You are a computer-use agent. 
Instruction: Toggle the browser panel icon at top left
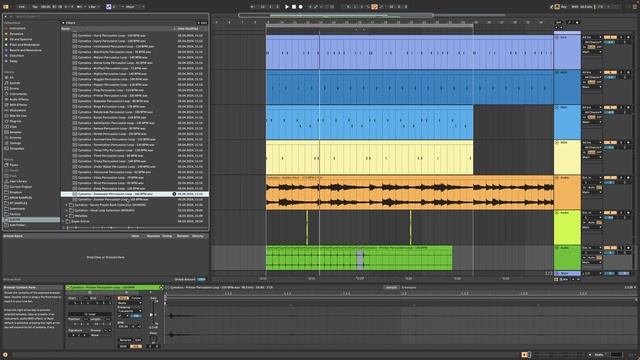coord(6,7)
